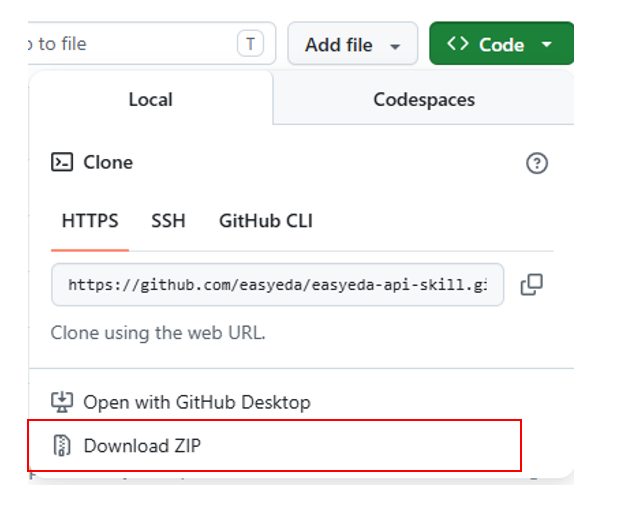Viewport: 618px width, 515px height.
Task: Switch to the Local tab
Action: (x=151, y=99)
